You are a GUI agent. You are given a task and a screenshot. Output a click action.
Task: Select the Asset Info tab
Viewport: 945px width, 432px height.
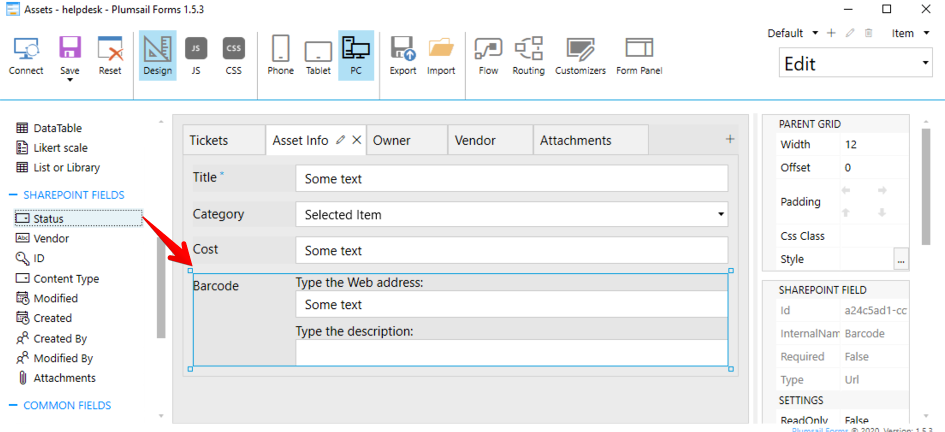300,140
